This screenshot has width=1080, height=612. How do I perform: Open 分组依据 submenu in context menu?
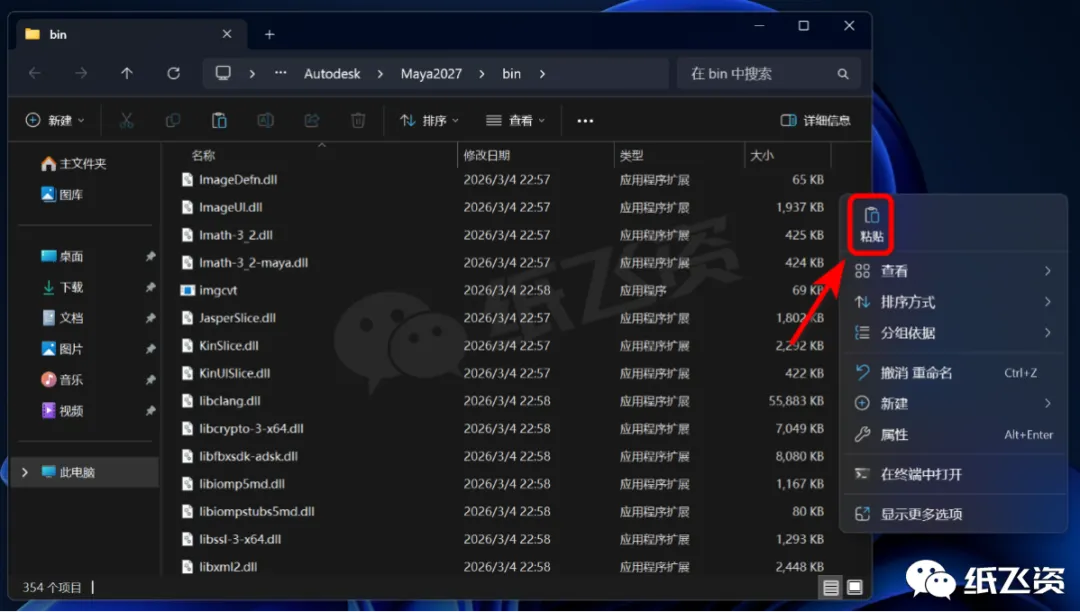[x=953, y=333]
